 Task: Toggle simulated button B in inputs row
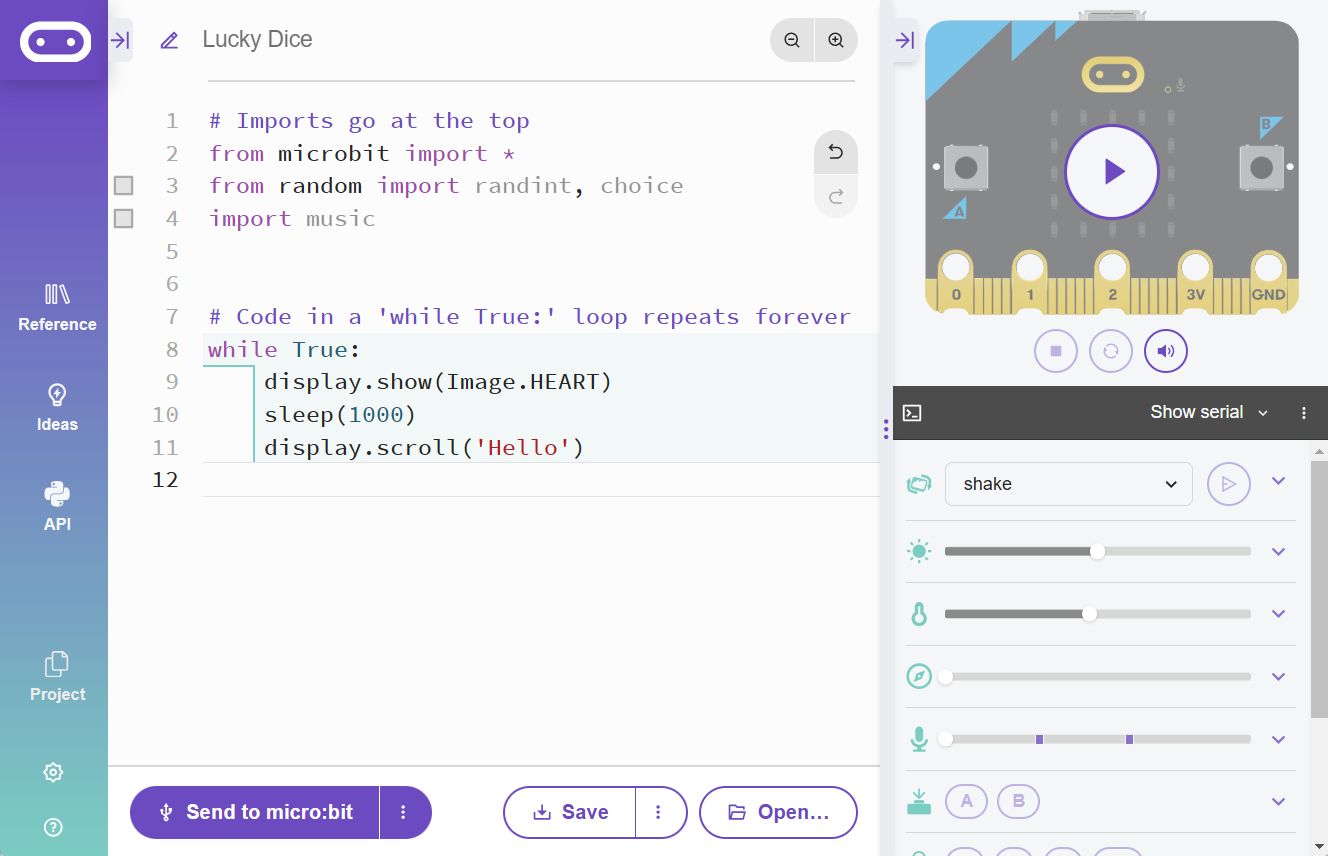[x=1018, y=801]
